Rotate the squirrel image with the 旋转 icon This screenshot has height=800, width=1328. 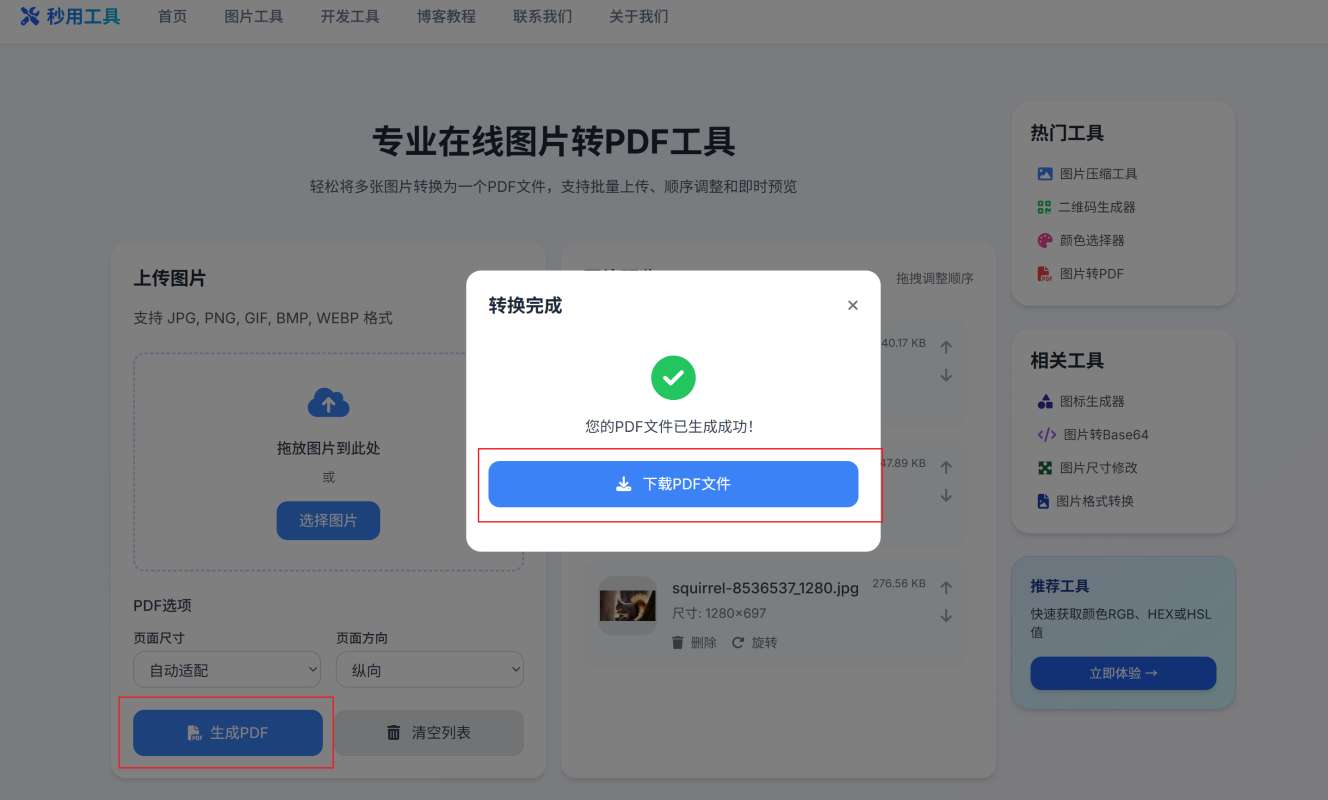[739, 643]
